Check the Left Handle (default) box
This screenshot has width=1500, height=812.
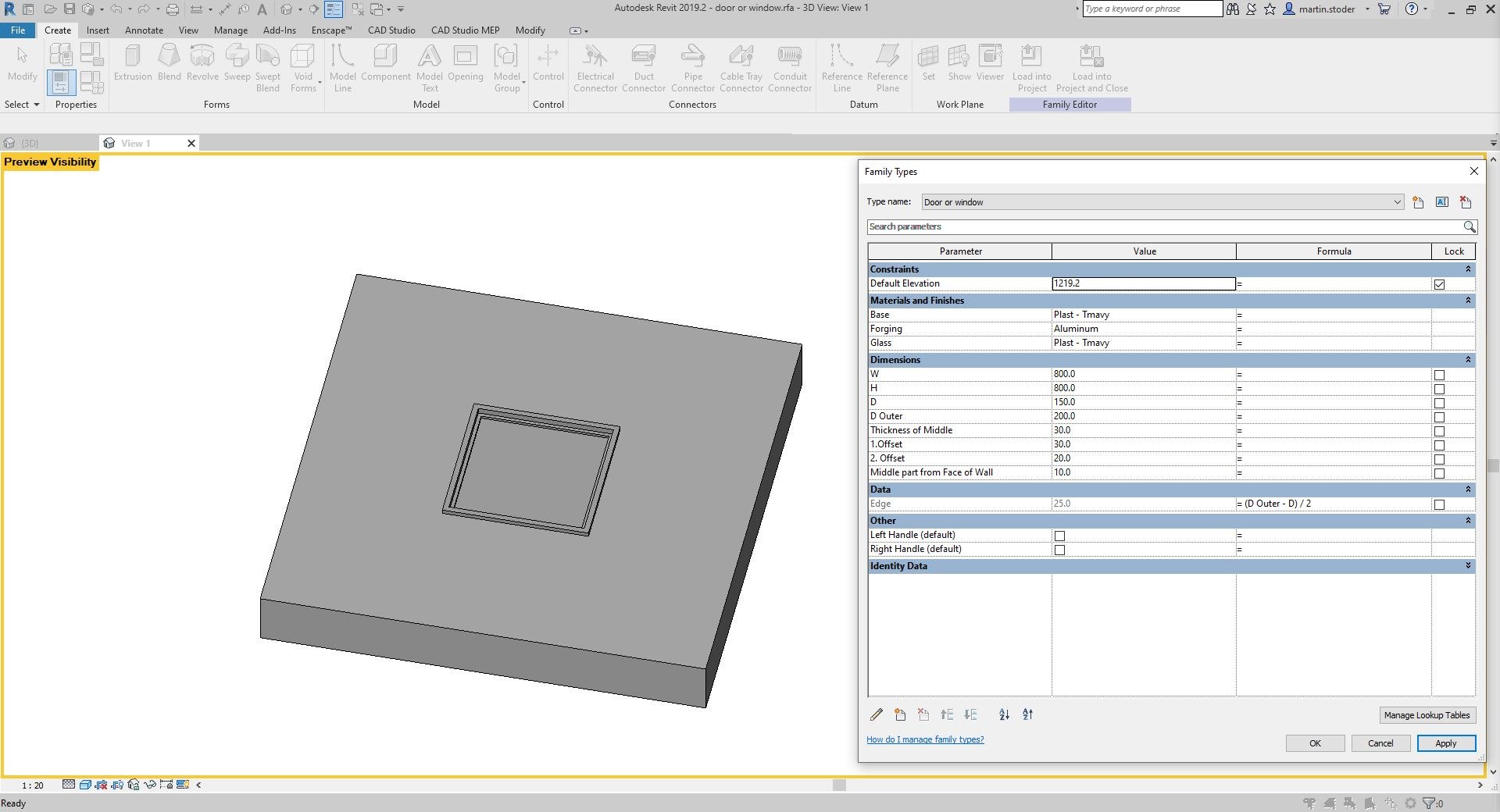point(1059,536)
